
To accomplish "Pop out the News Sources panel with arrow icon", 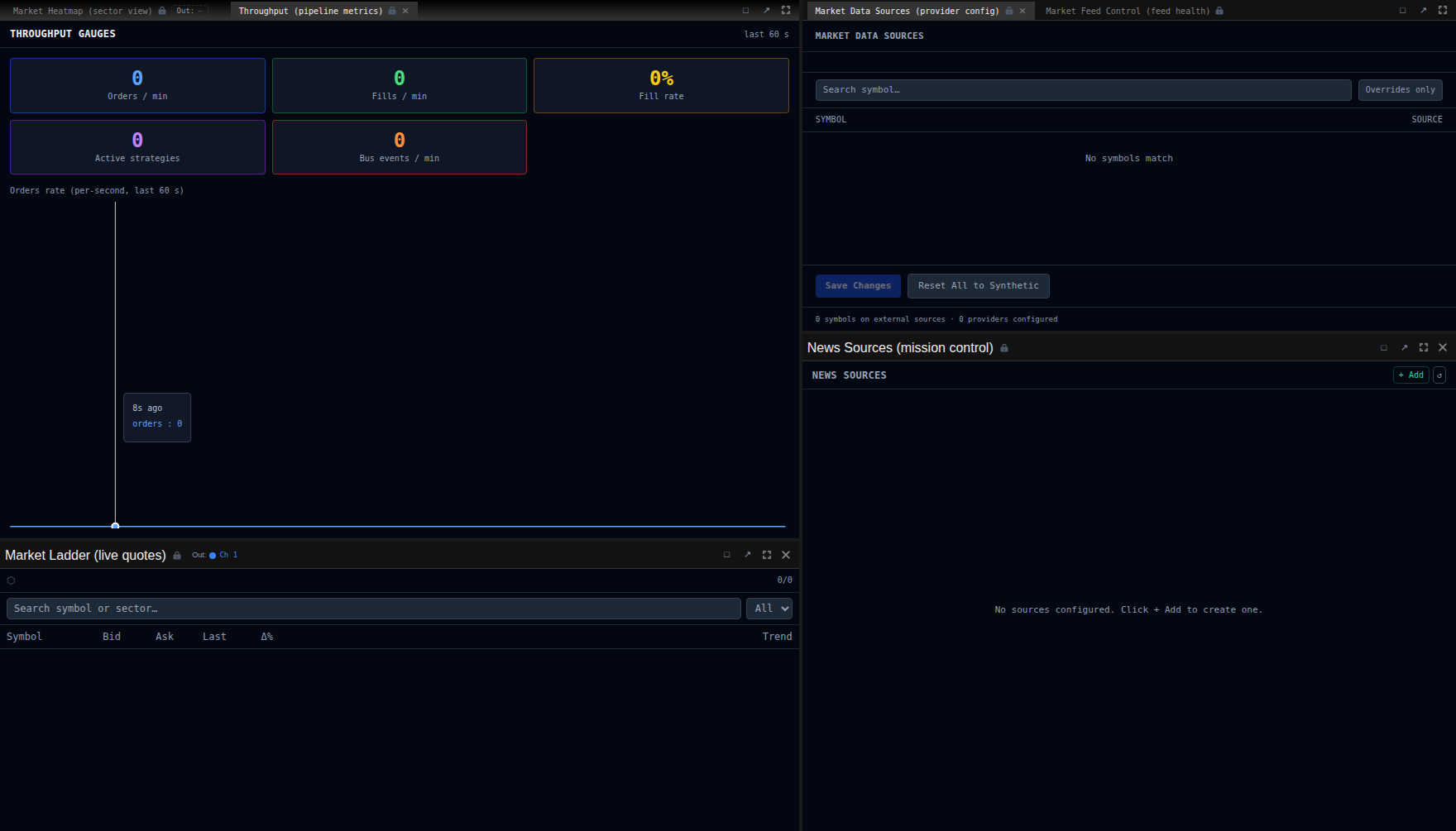I will pyautogui.click(x=1404, y=348).
